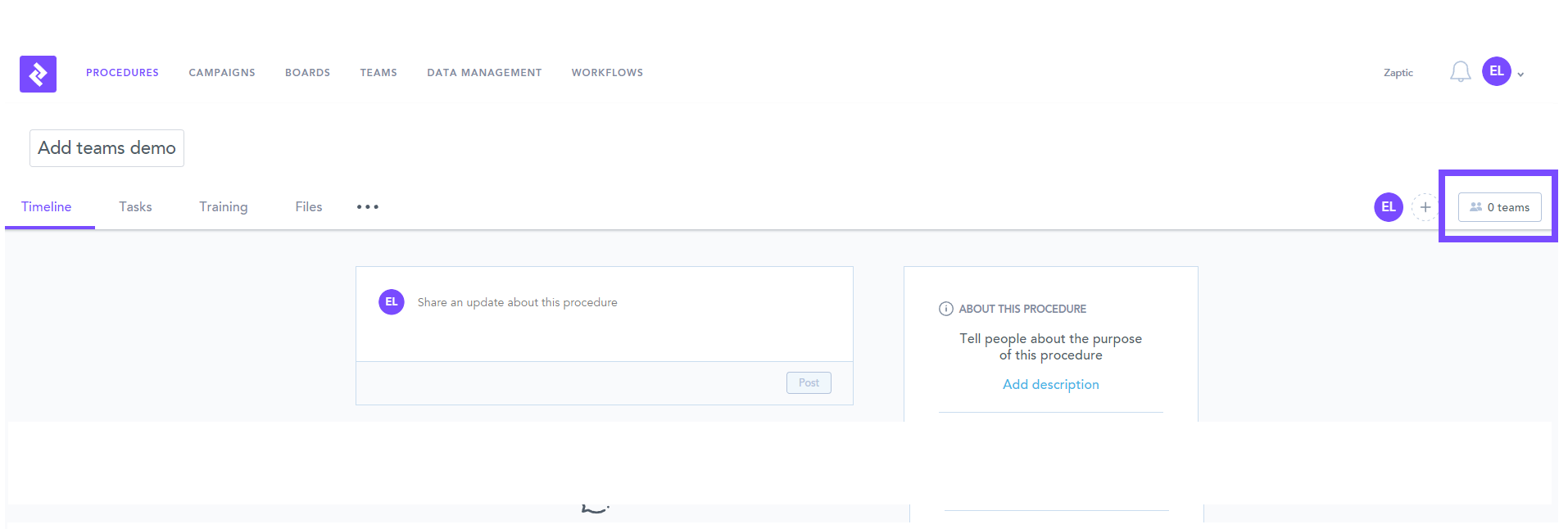The height and width of the screenshot is (529, 1568).
Task: Navigate to Boards
Action: point(307,73)
